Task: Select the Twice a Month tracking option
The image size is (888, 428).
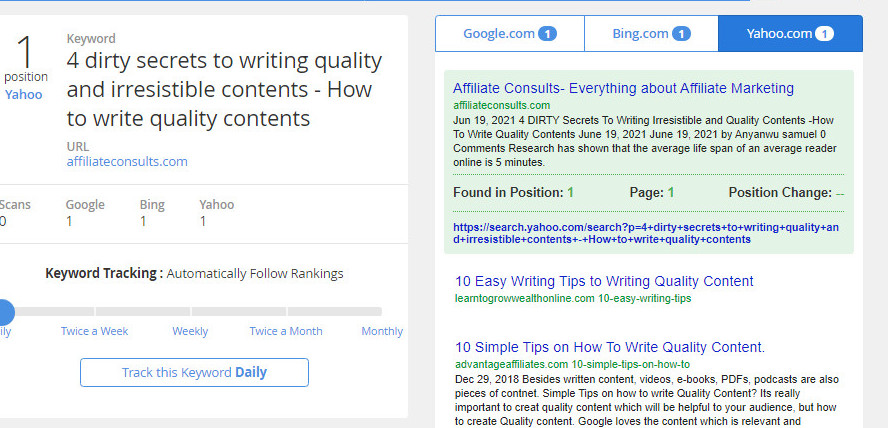Action: point(286,331)
